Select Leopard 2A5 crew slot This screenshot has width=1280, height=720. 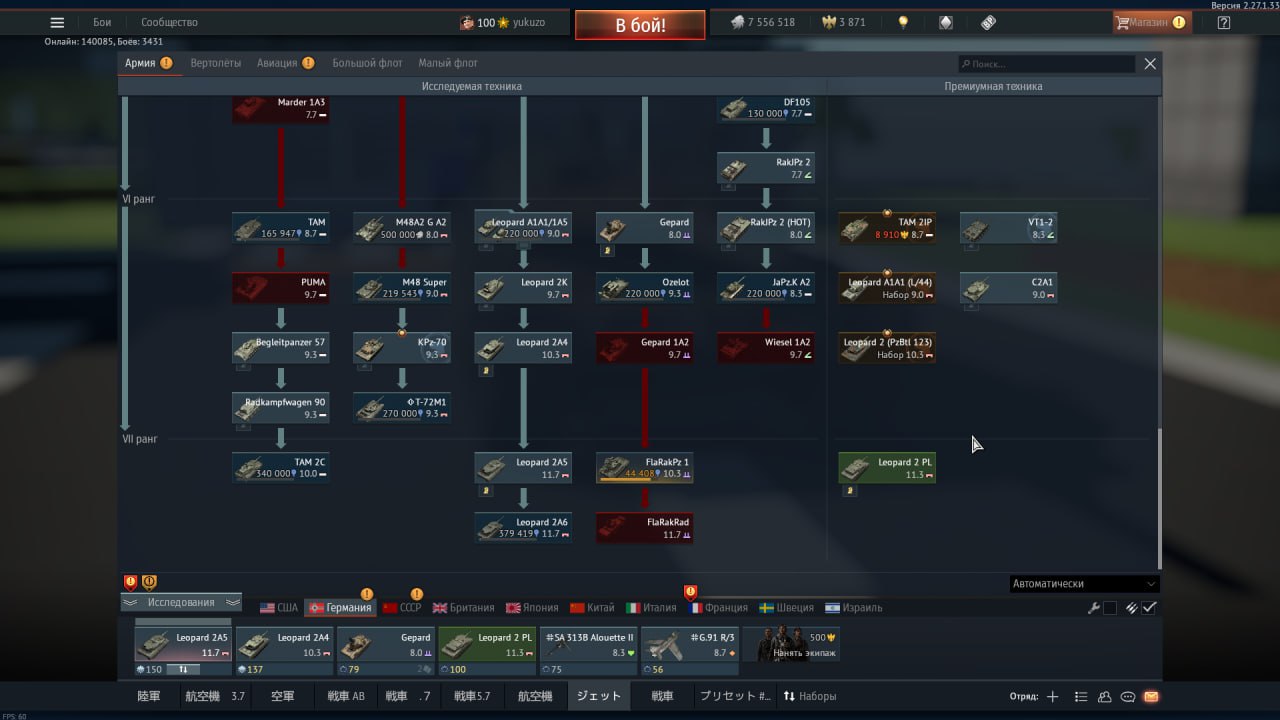coord(183,645)
